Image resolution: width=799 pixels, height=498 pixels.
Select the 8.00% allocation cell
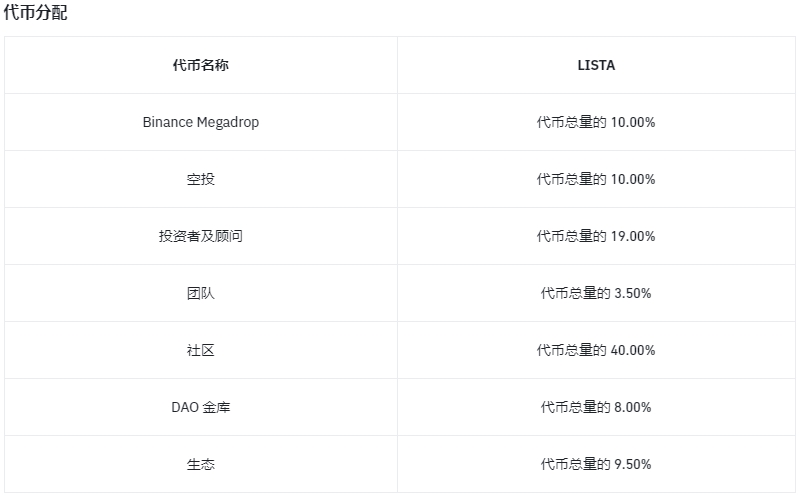[x=596, y=407]
